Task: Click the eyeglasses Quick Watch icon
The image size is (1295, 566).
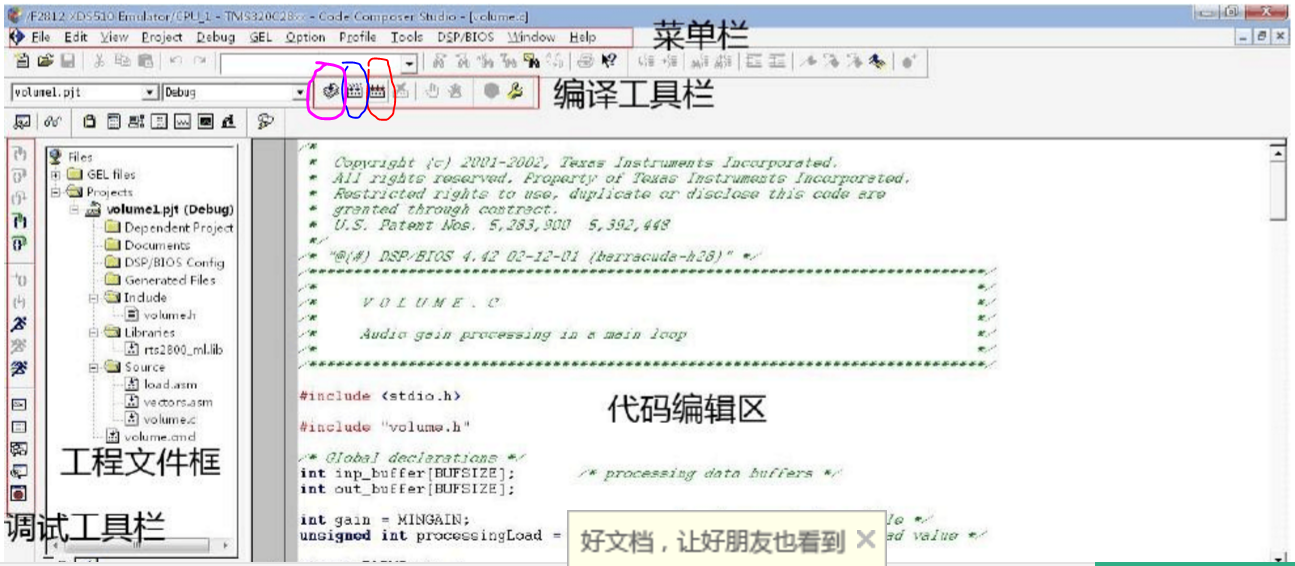Action: click(54, 122)
